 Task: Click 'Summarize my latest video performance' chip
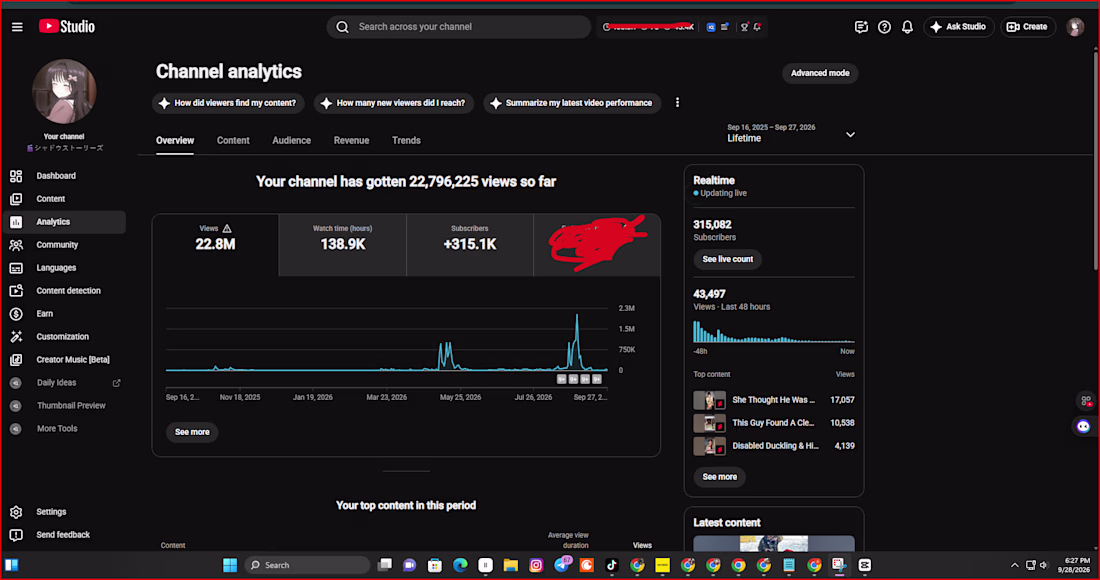coord(572,103)
